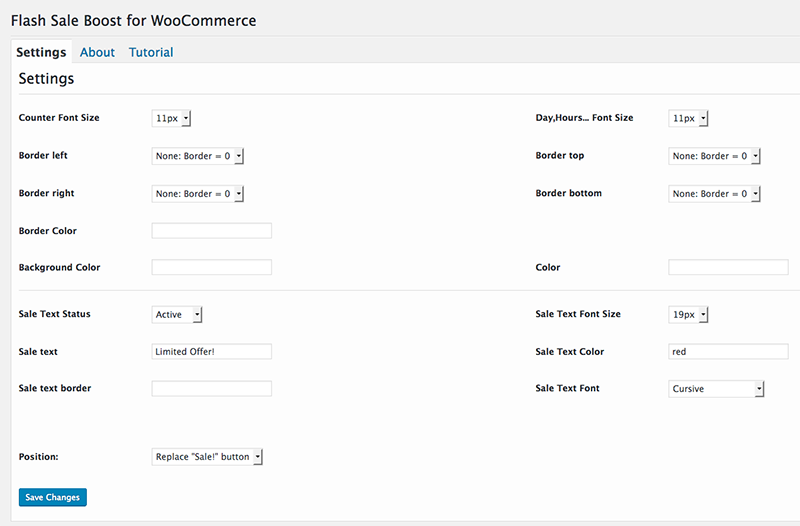Image resolution: width=800 pixels, height=526 pixels.
Task: Click the Sale Text Color field showing red
Action: (728, 352)
